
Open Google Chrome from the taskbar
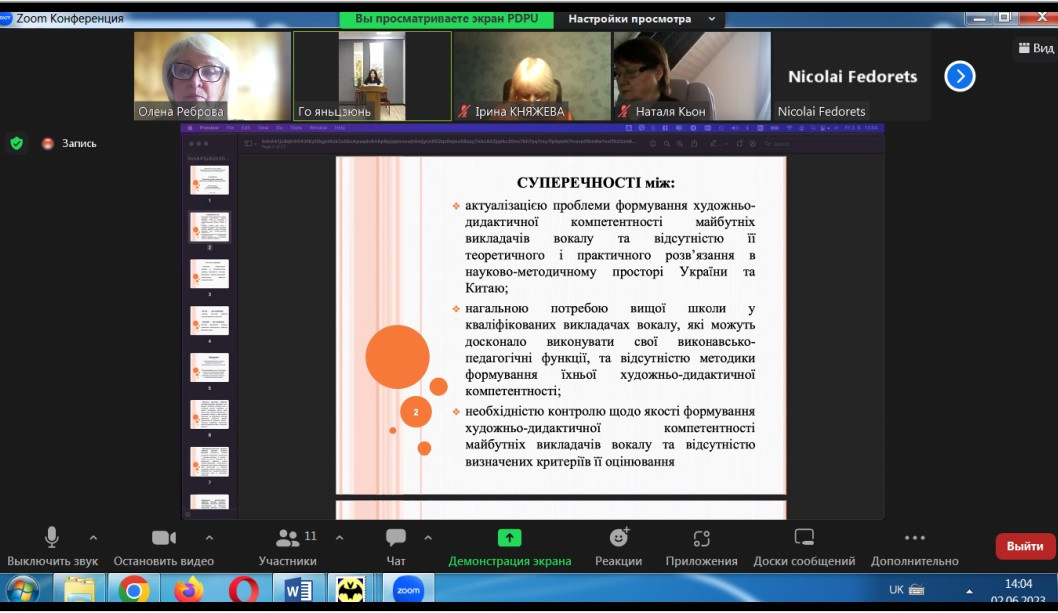134,591
